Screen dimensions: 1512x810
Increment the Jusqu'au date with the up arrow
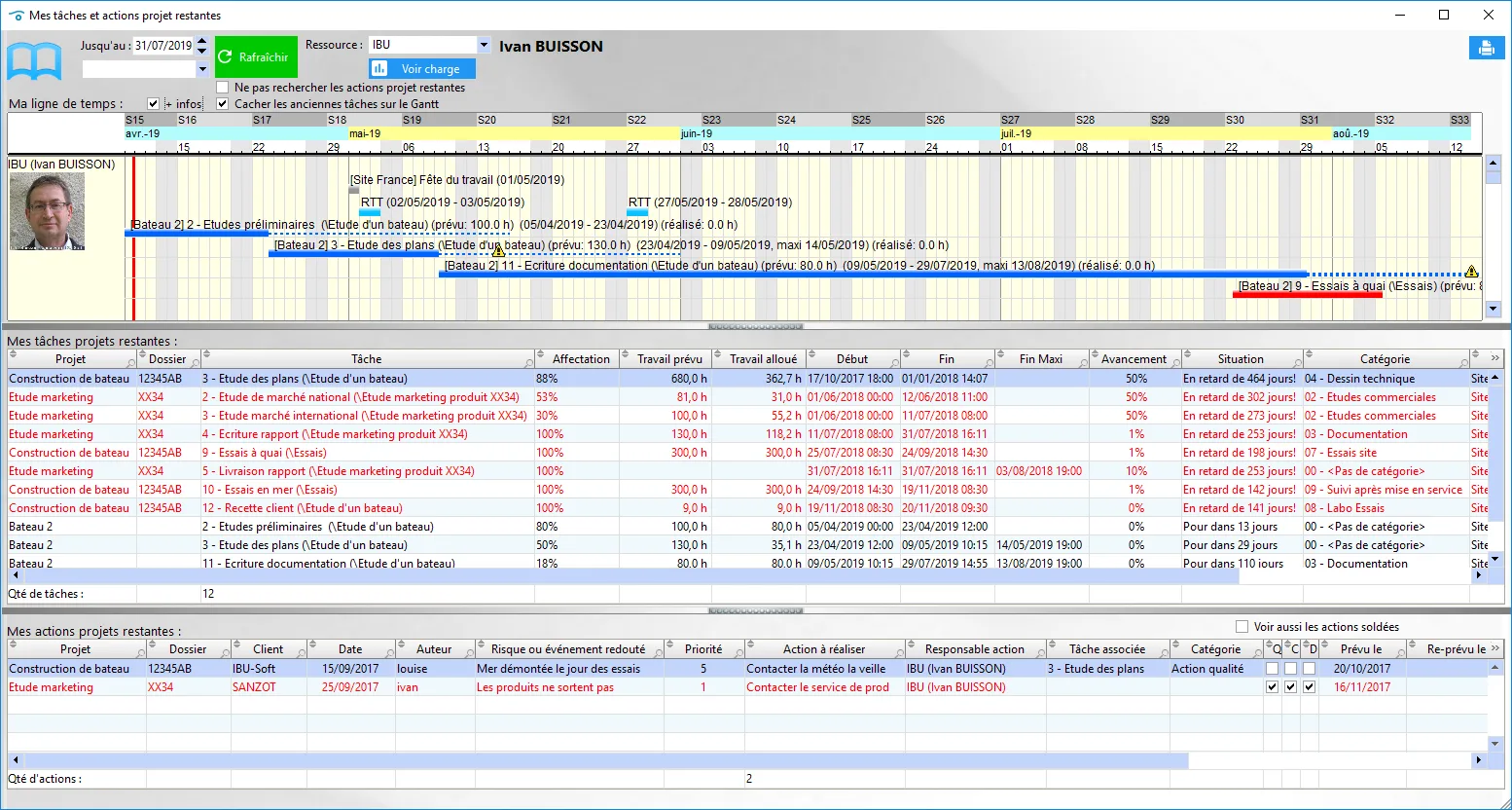click(x=201, y=41)
